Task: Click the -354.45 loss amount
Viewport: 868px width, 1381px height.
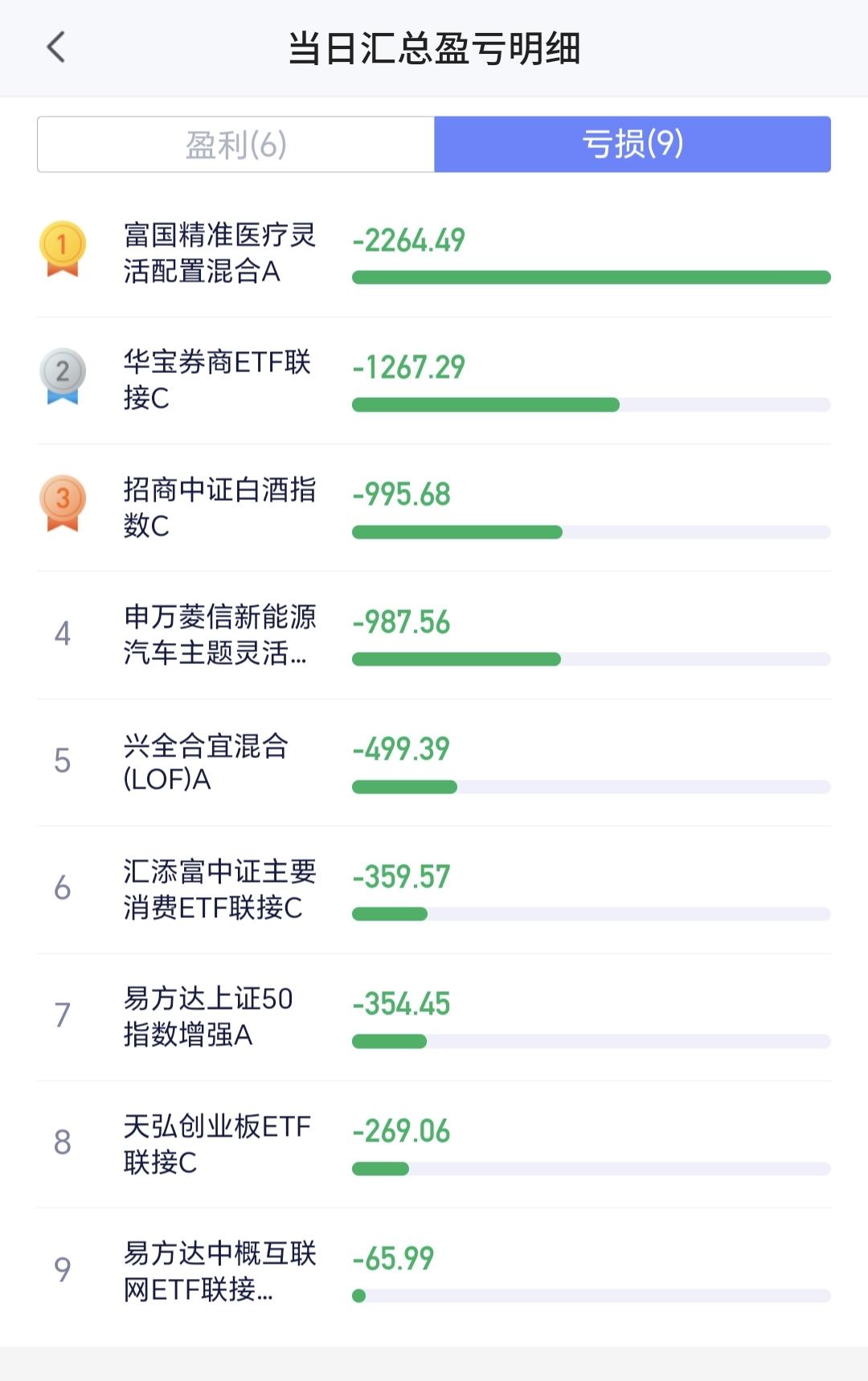Action: coord(401,1004)
